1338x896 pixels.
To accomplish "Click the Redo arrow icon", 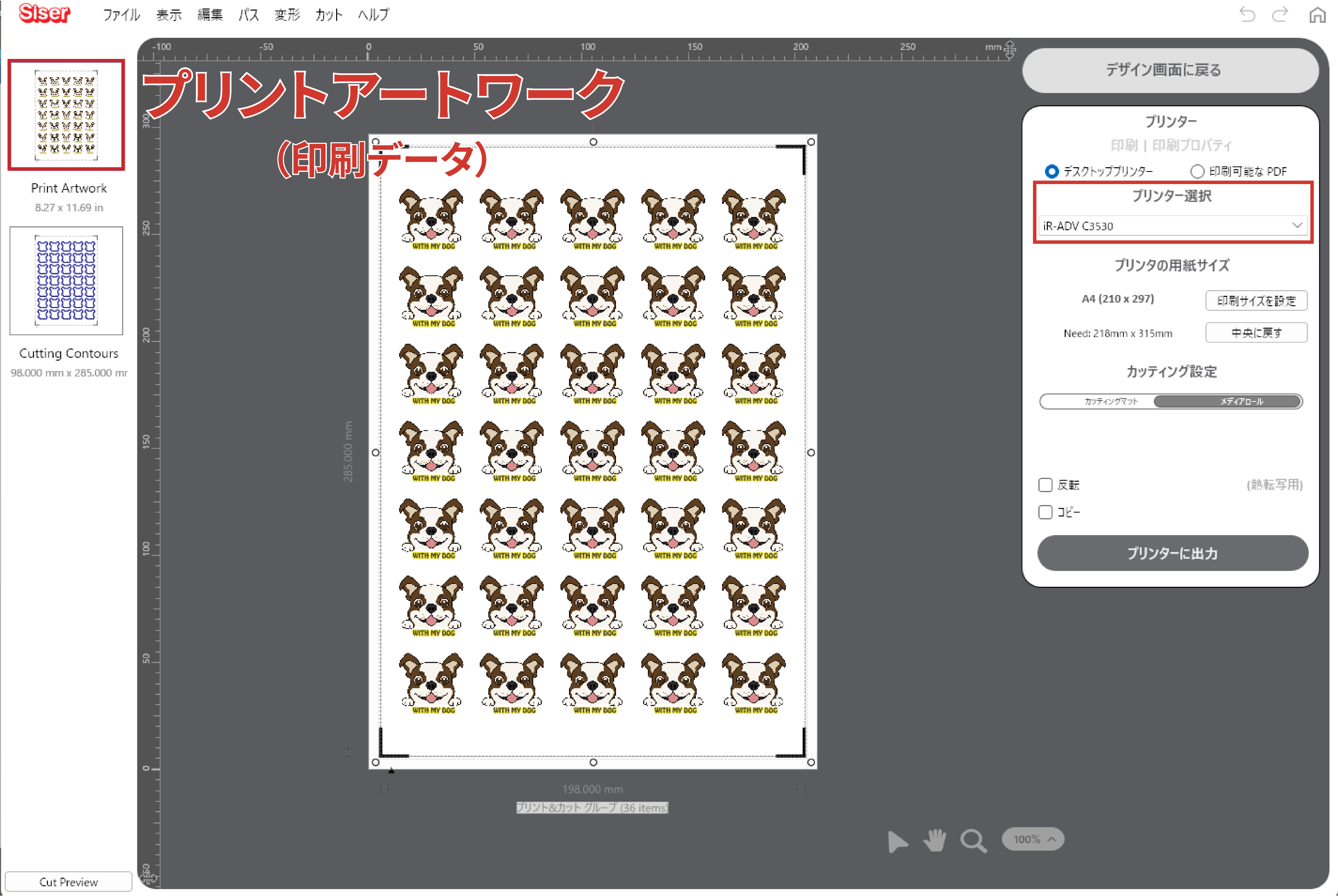I will (1280, 14).
